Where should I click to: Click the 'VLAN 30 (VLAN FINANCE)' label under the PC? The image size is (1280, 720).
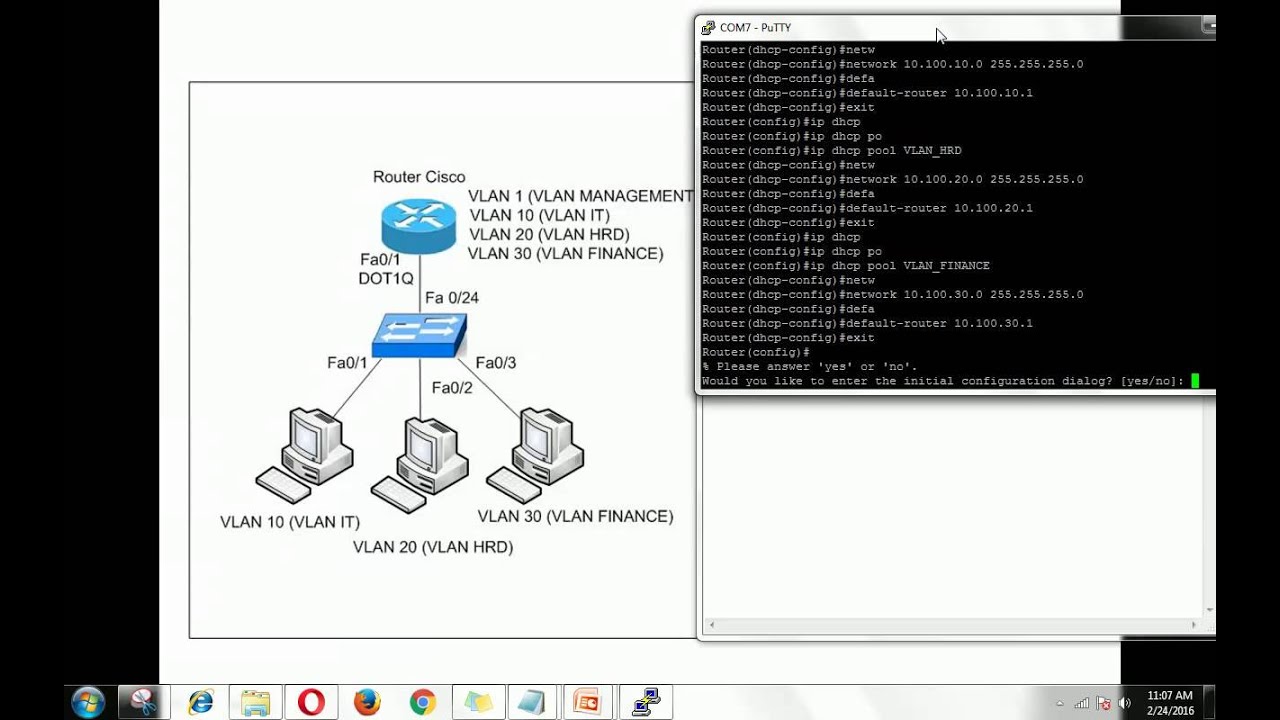[575, 517]
